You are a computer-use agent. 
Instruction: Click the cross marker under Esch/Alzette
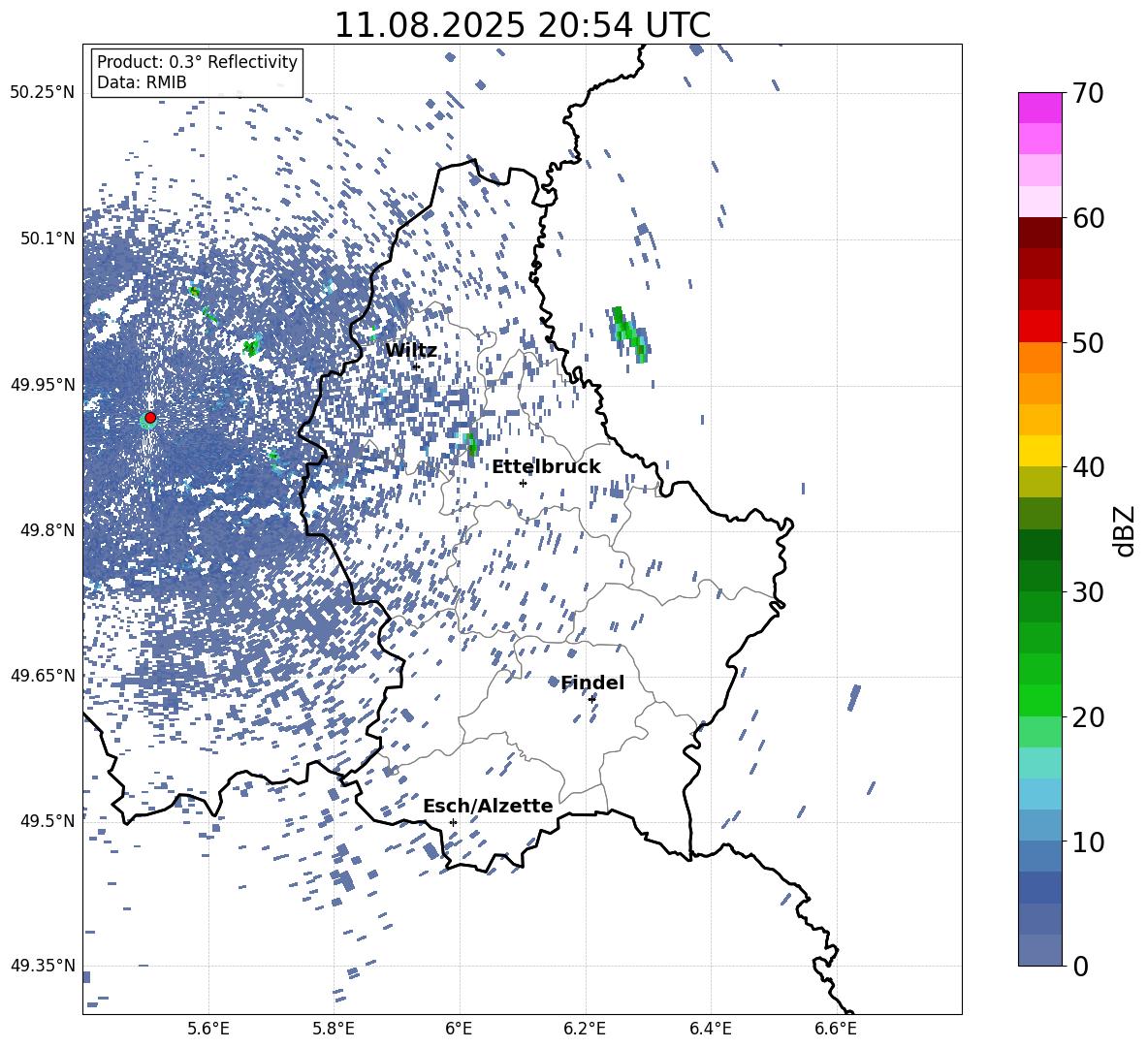453,822
